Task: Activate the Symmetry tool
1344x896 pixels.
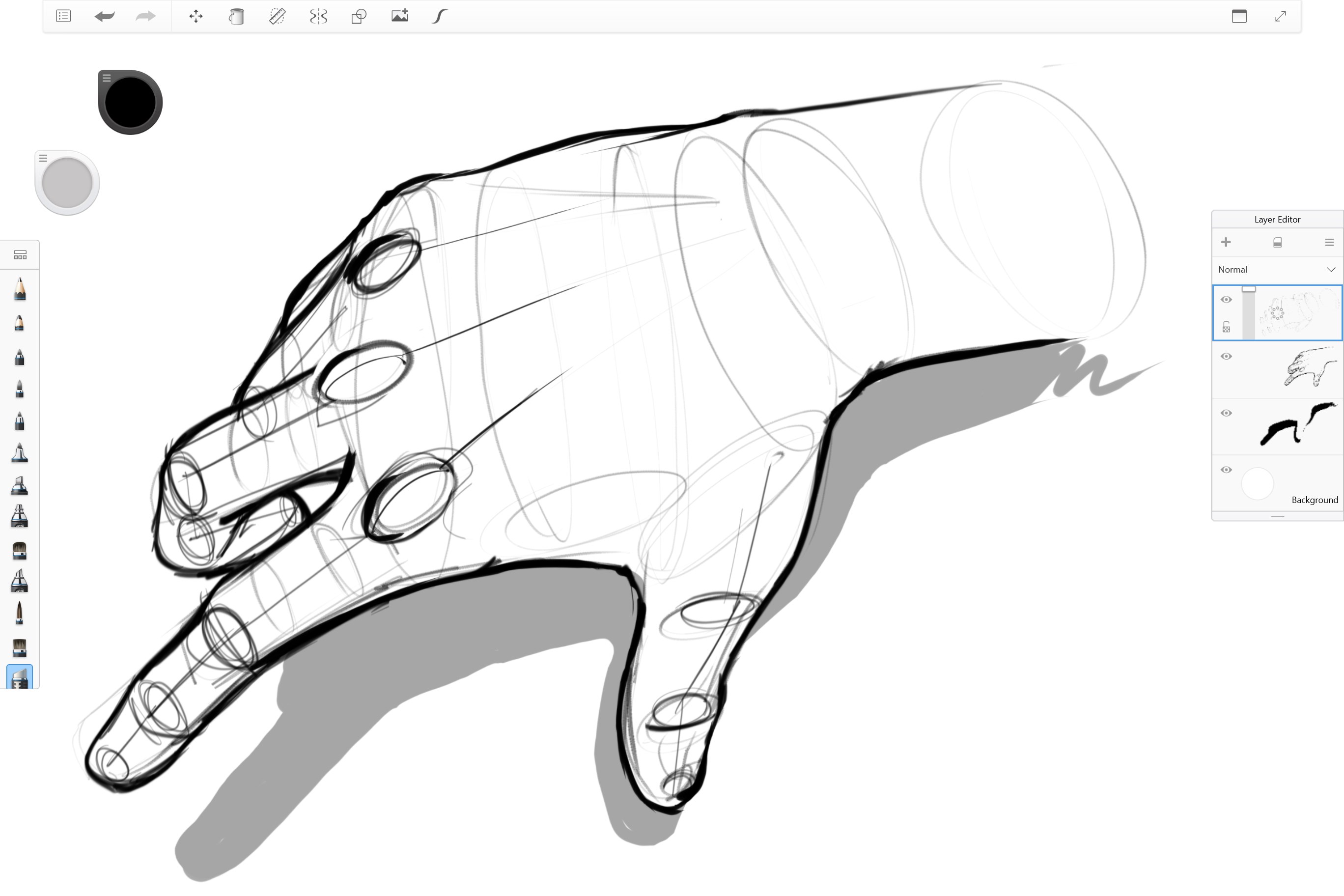Action: click(x=318, y=16)
